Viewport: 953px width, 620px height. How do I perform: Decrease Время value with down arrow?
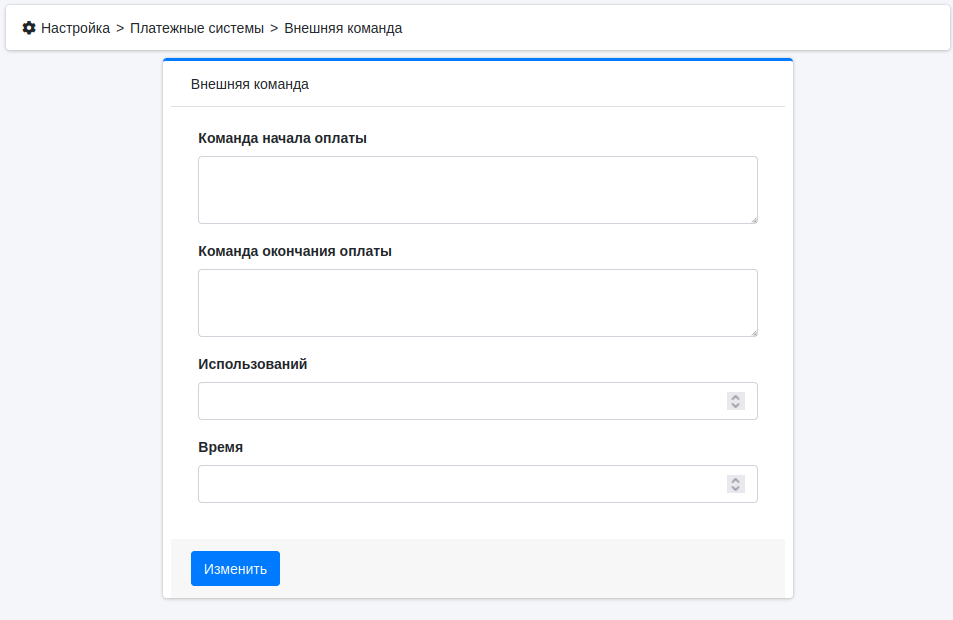point(736,488)
